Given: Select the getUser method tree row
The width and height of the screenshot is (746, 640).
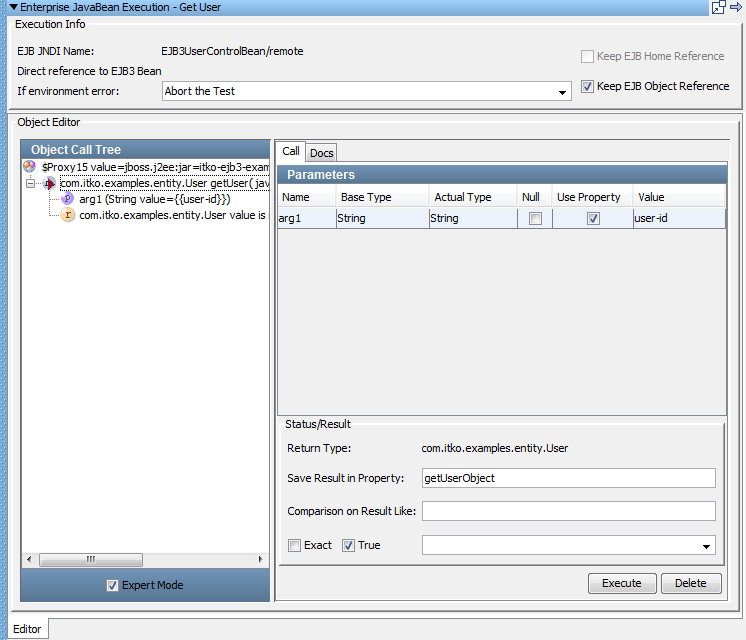Looking at the screenshot, I should tap(164, 183).
